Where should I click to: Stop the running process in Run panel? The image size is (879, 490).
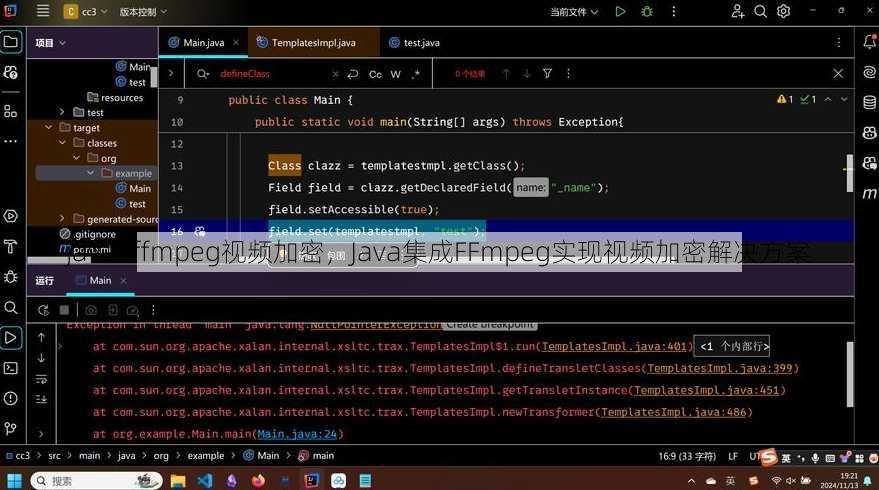(x=64, y=310)
